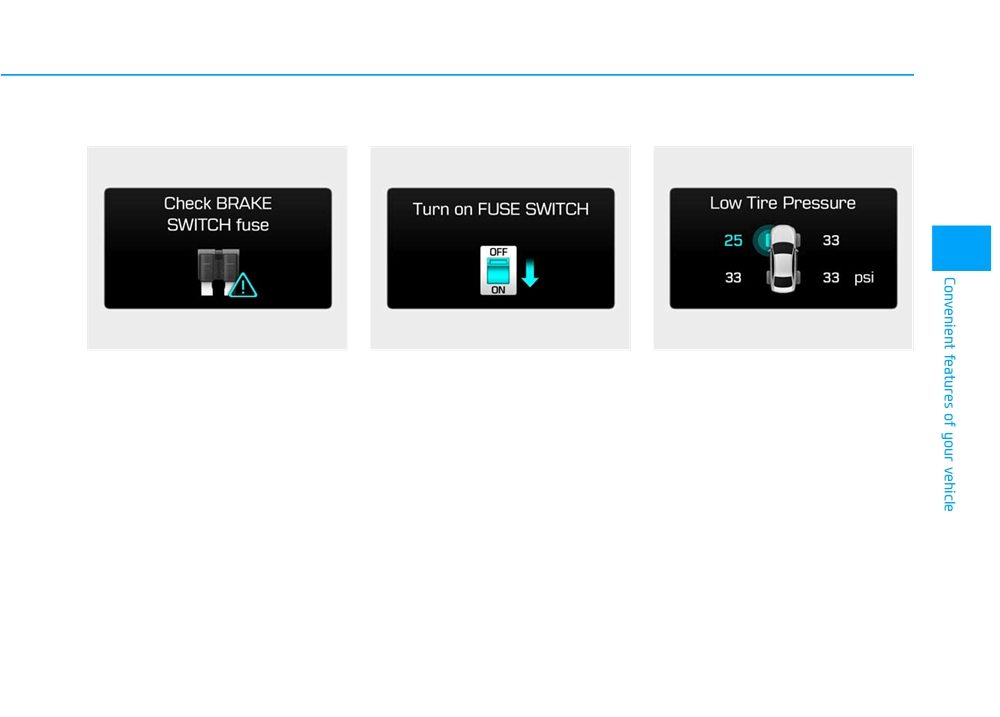Click the Check BRAKE SWITCH fuse message
1000x717 pixels.
[x=218, y=214]
